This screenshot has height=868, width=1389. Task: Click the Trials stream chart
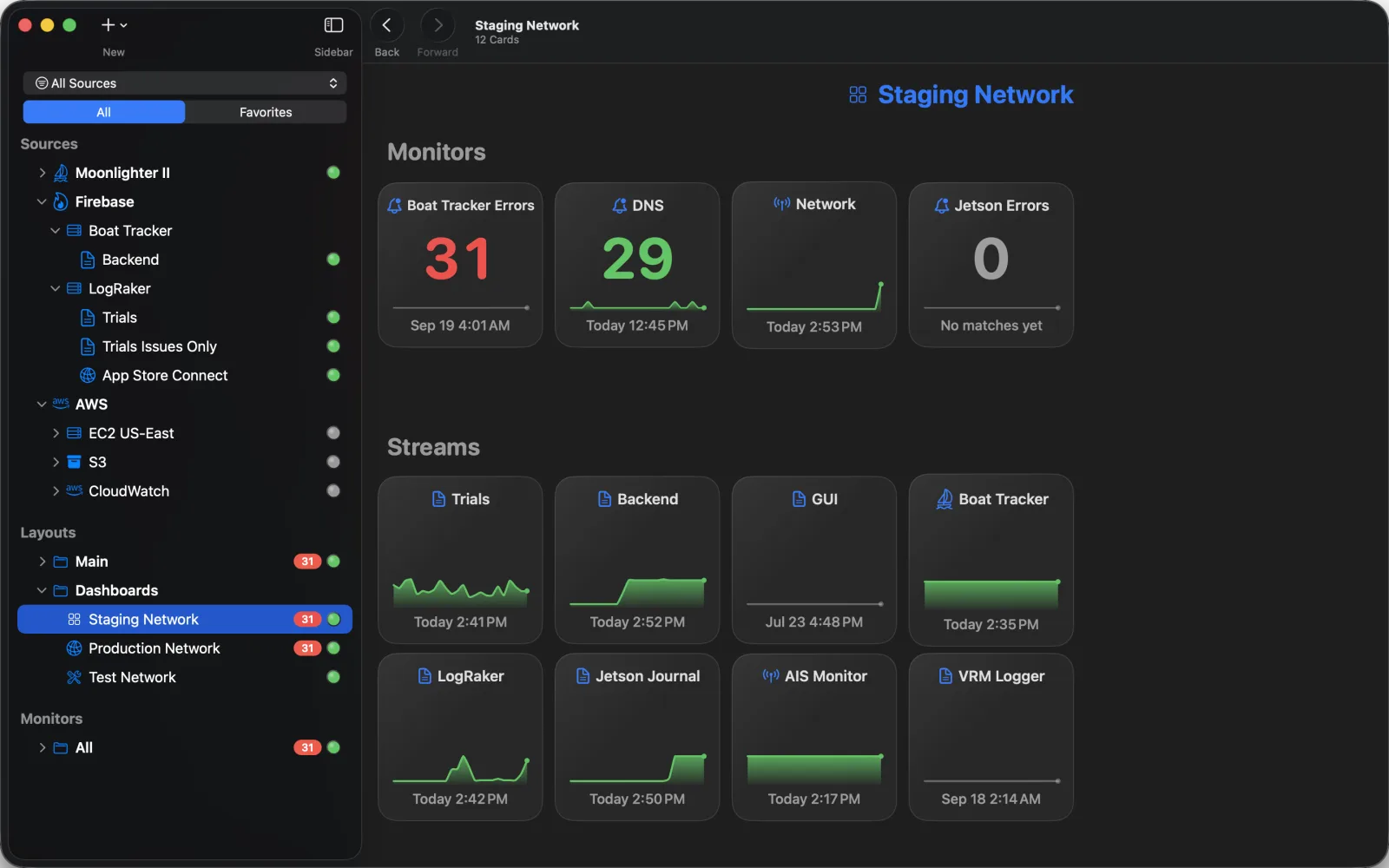pyautogui.click(x=460, y=592)
